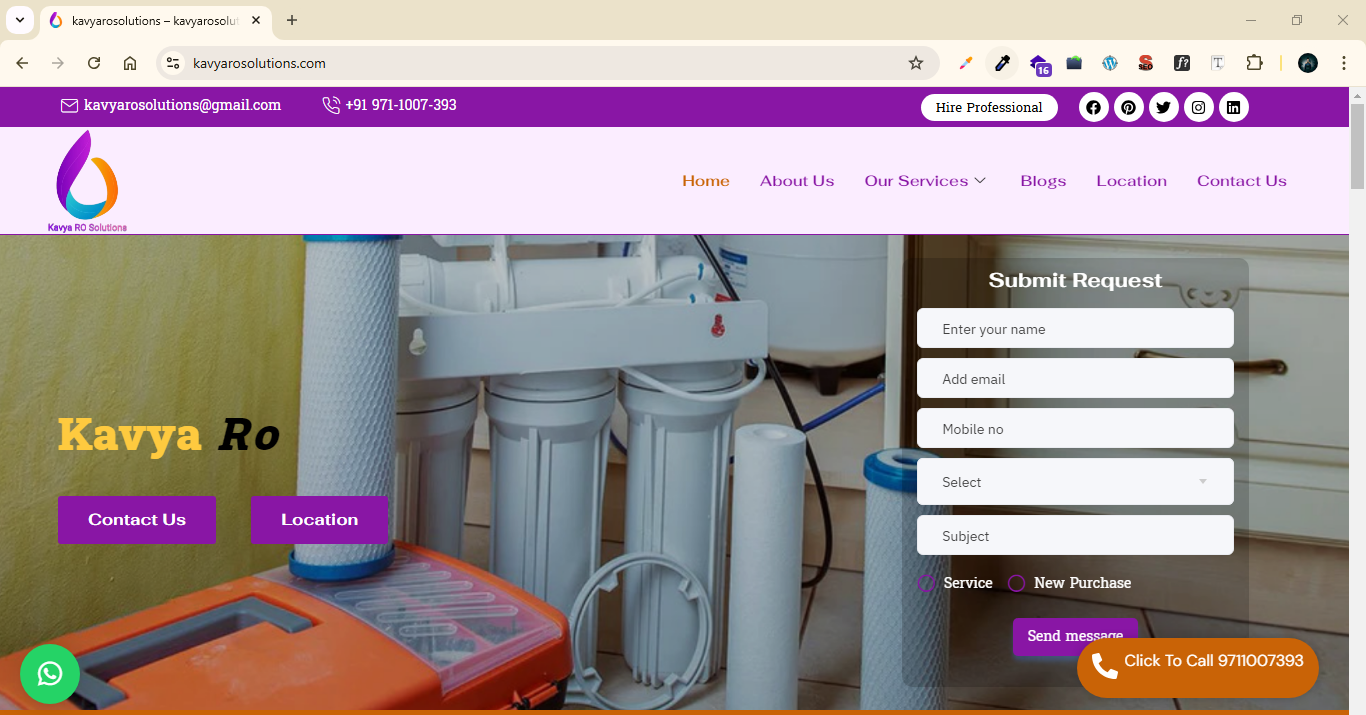1366x715 pixels.
Task: Open the SEO extension icon
Action: (x=1146, y=63)
